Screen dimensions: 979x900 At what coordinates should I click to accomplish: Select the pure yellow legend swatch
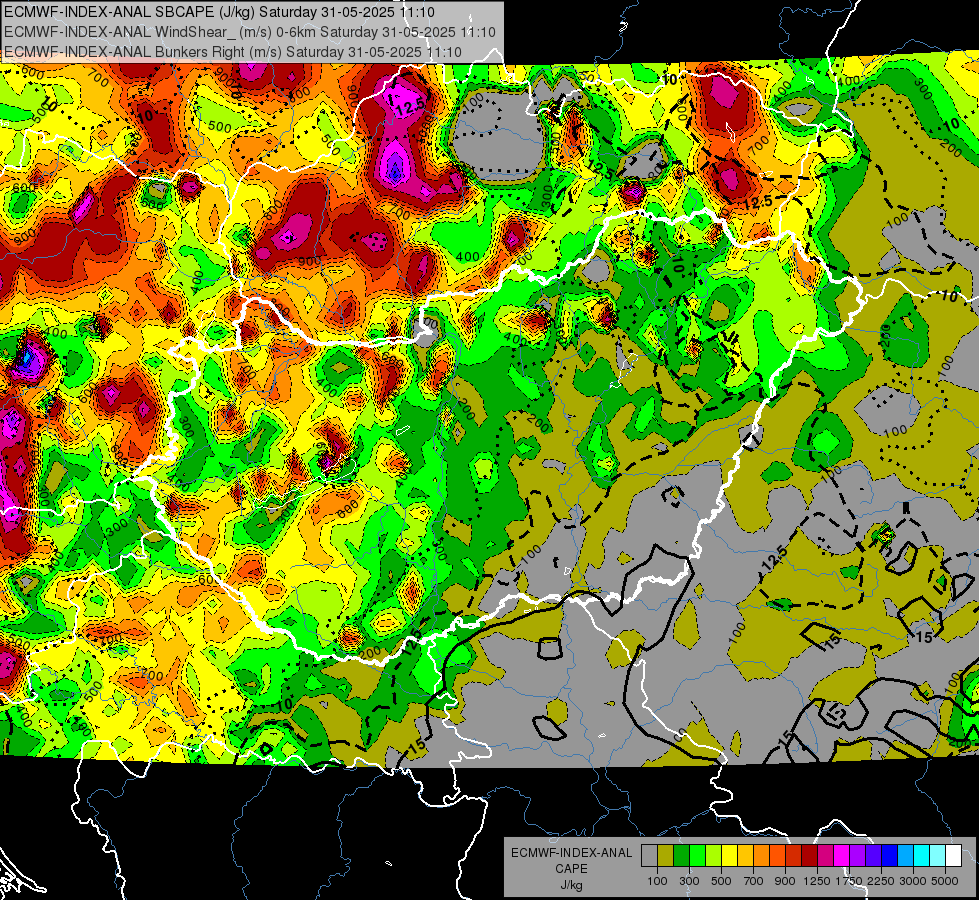(729, 856)
